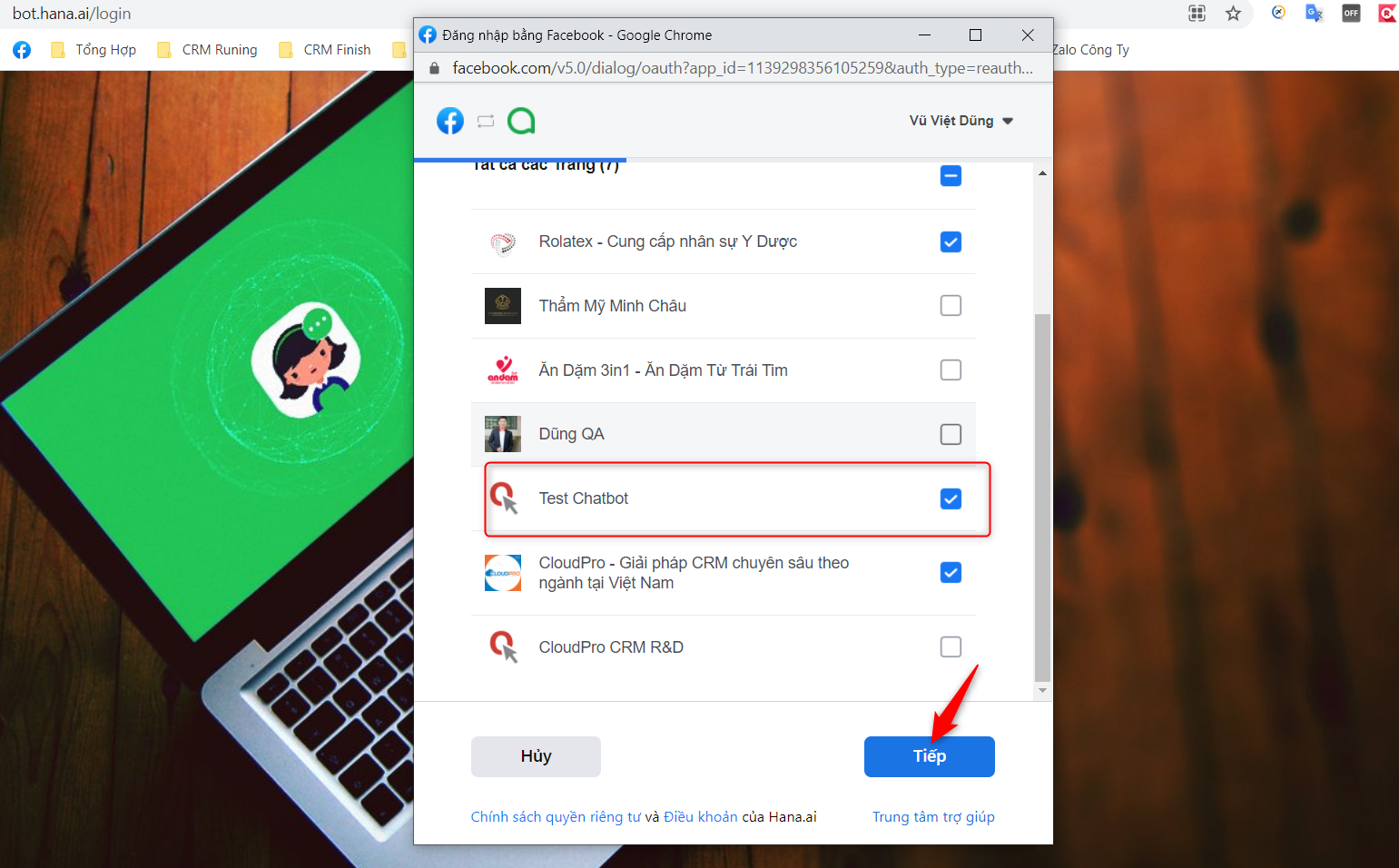The width and height of the screenshot is (1399, 868).
Task: Check the Ăn Dặm 3in1 page checkbox
Action: tap(951, 370)
